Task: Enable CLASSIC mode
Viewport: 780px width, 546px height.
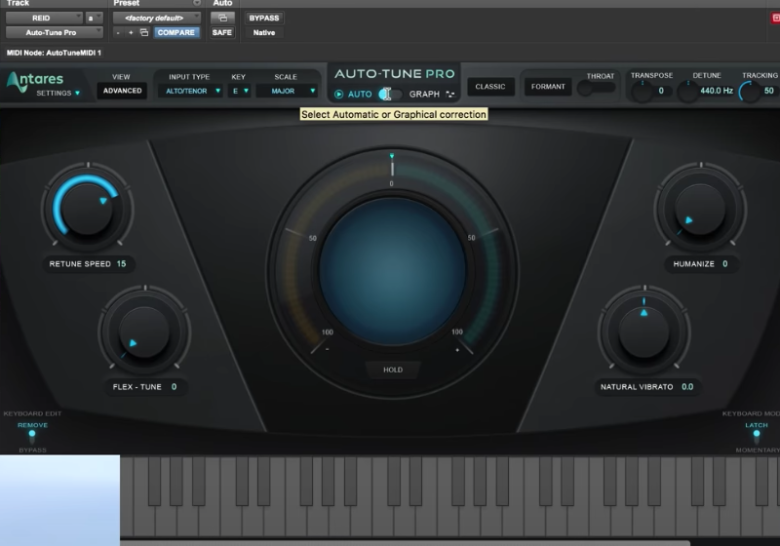Action: point(490,87)
